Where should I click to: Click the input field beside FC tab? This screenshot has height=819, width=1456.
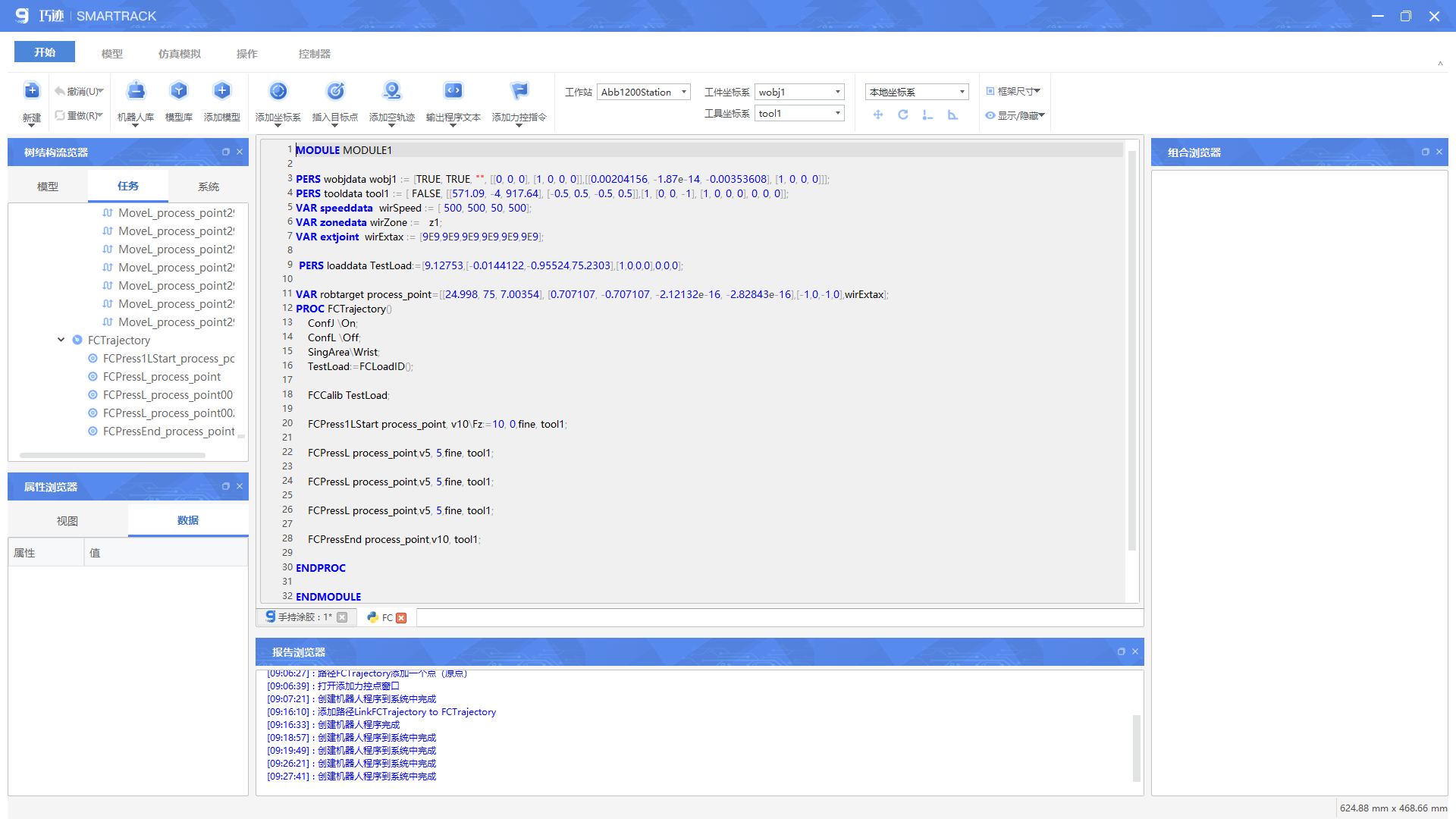pos(780,617)
